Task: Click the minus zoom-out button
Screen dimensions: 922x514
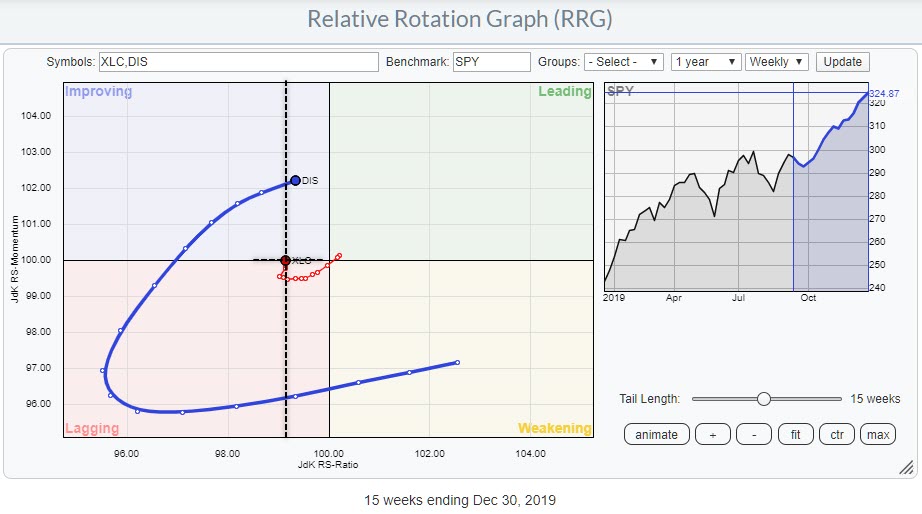Action: [755, 434]
